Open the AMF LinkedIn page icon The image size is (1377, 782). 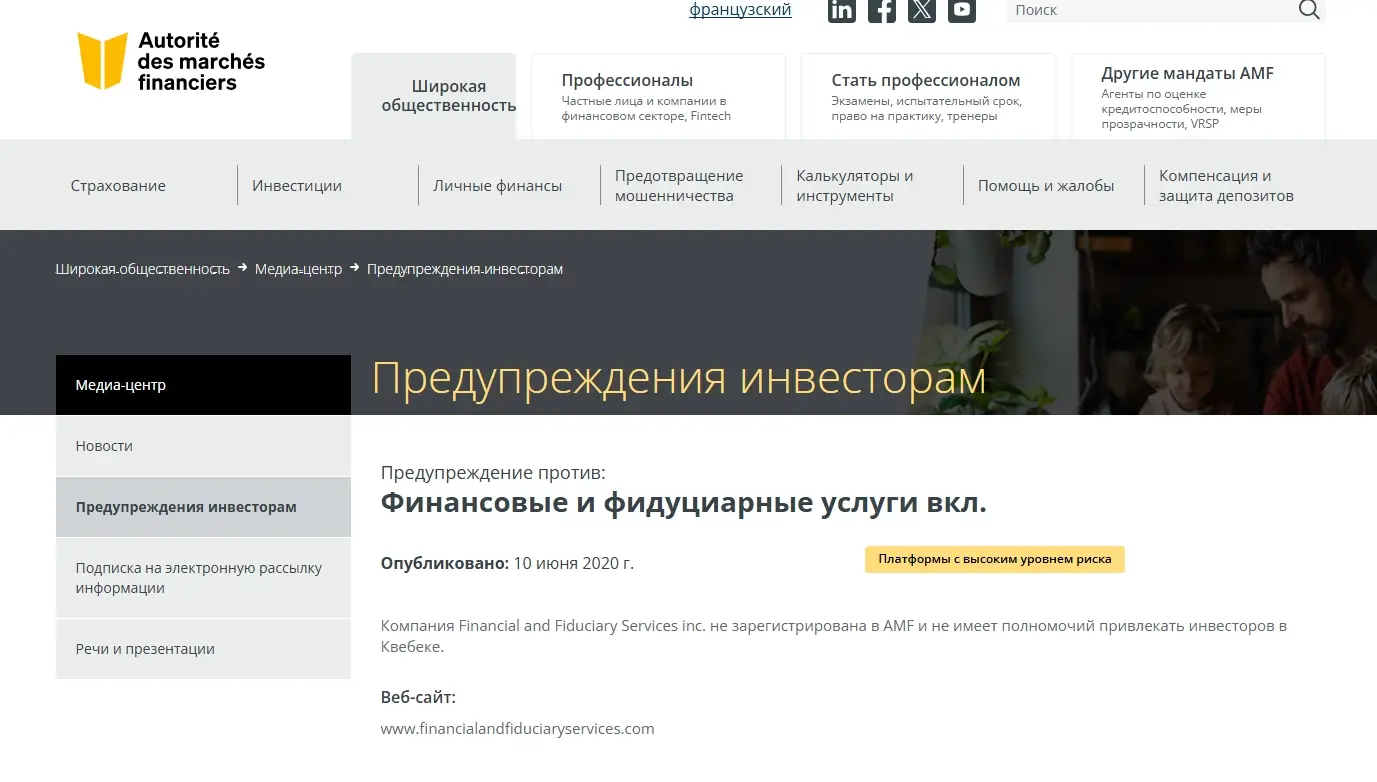point(842,10)
